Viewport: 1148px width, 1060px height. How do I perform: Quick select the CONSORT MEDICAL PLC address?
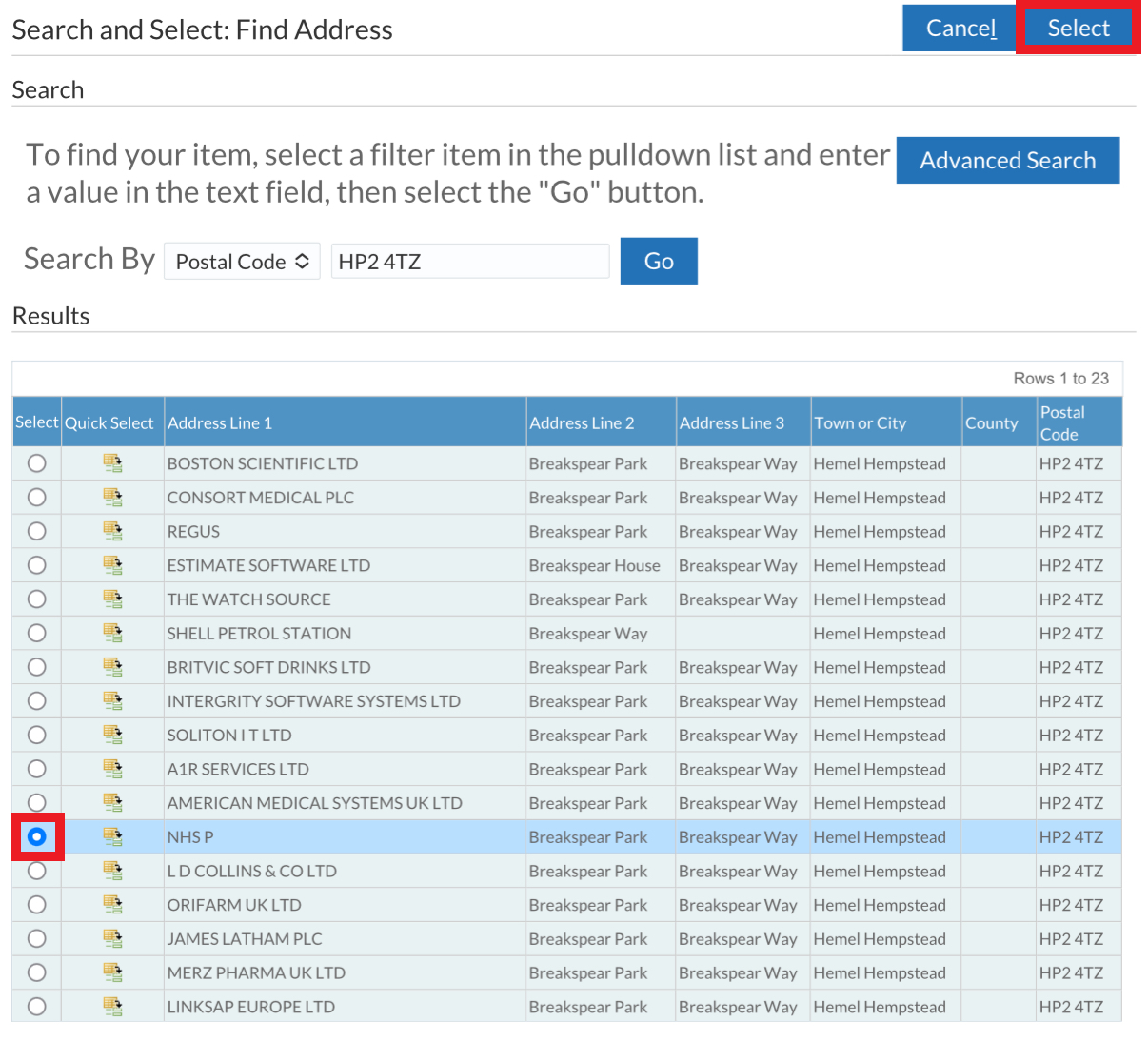coord(112,497)
